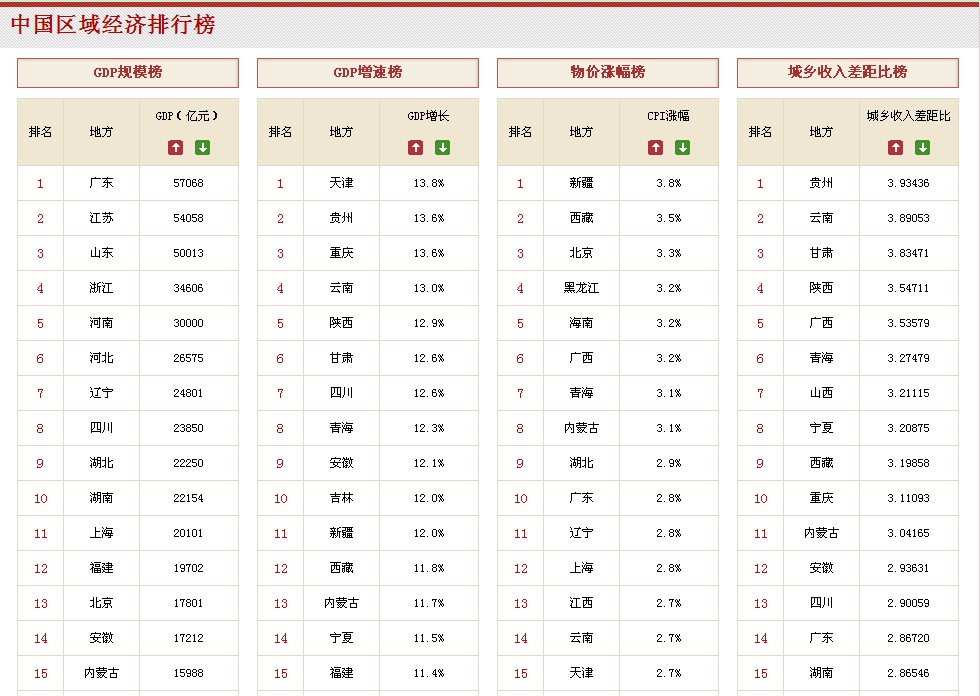The height and width of the screenshot is (696, 980).
Task: Sort 城乡收入差距比 column ascending with red arrow
Action: (x=896, y=147)
